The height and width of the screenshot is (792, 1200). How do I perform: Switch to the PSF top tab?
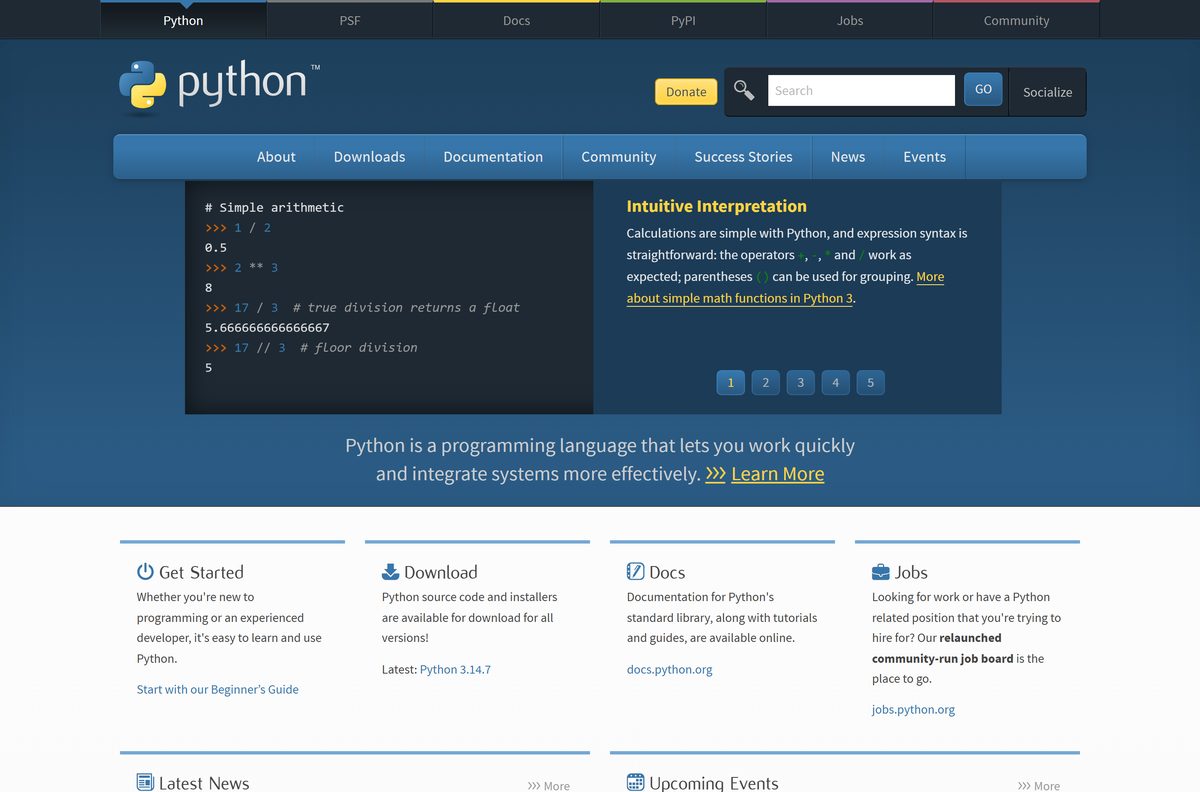tap(350, 20)
